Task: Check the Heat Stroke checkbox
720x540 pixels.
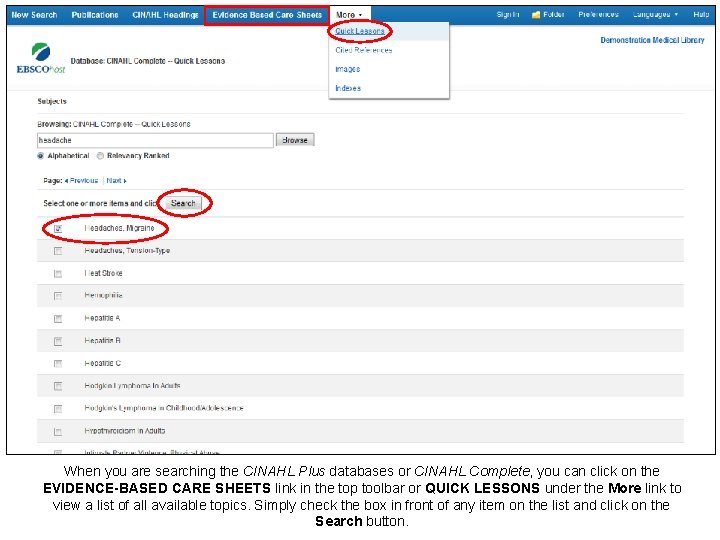Action: tap(58, 274)
